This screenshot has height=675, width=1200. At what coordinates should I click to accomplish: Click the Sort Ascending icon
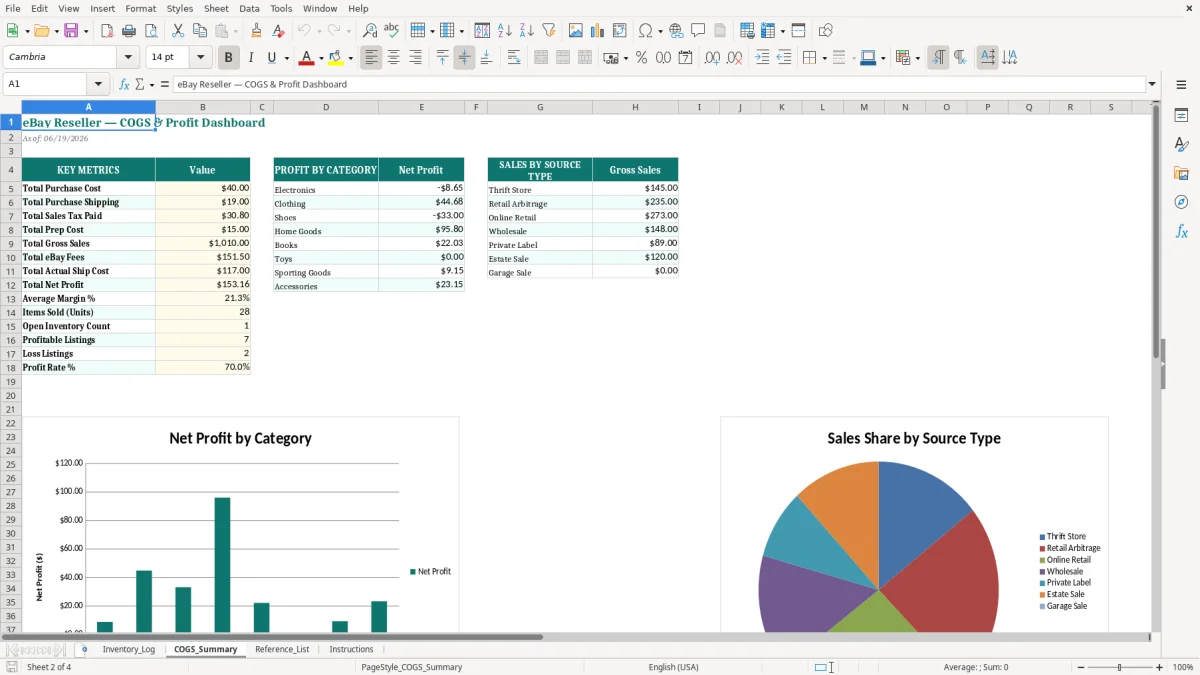click(504, 31)
